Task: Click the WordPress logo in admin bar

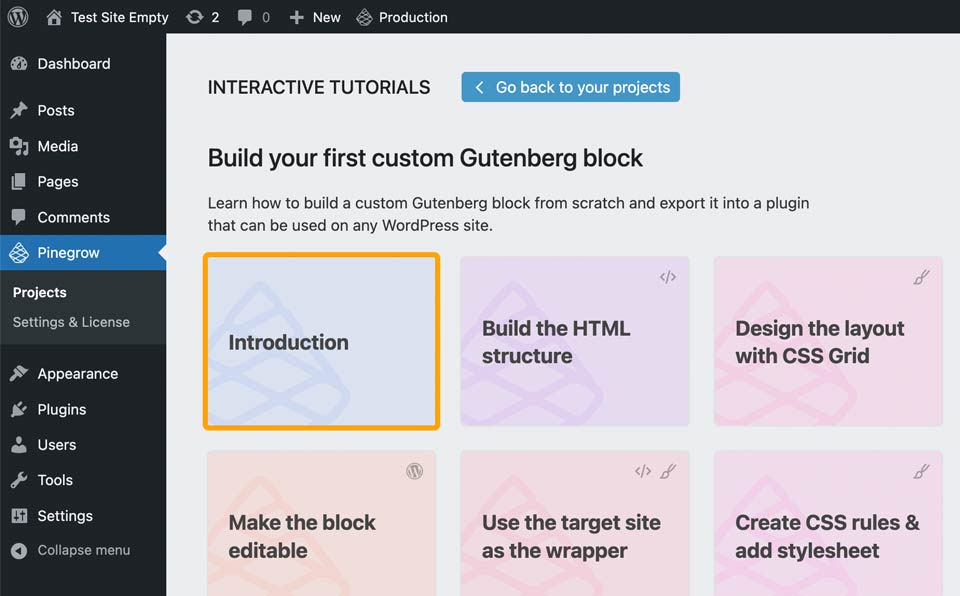Action: click(x=18, y=17)
